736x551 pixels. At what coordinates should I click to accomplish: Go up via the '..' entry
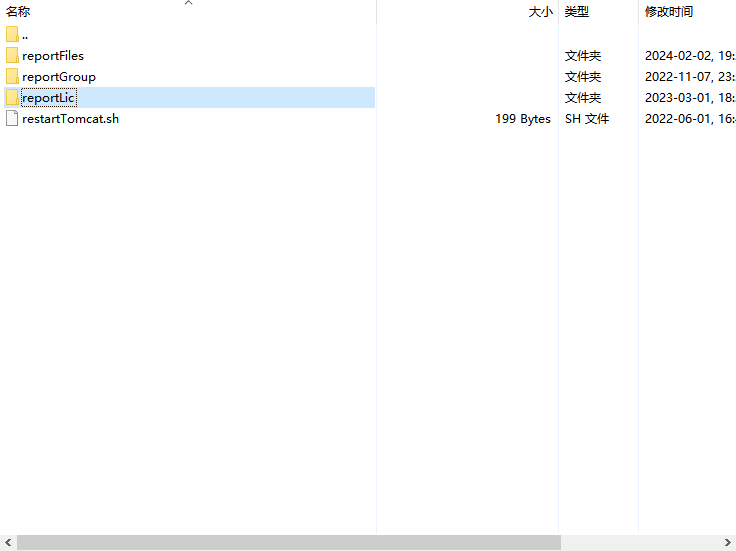coord(25,35)
